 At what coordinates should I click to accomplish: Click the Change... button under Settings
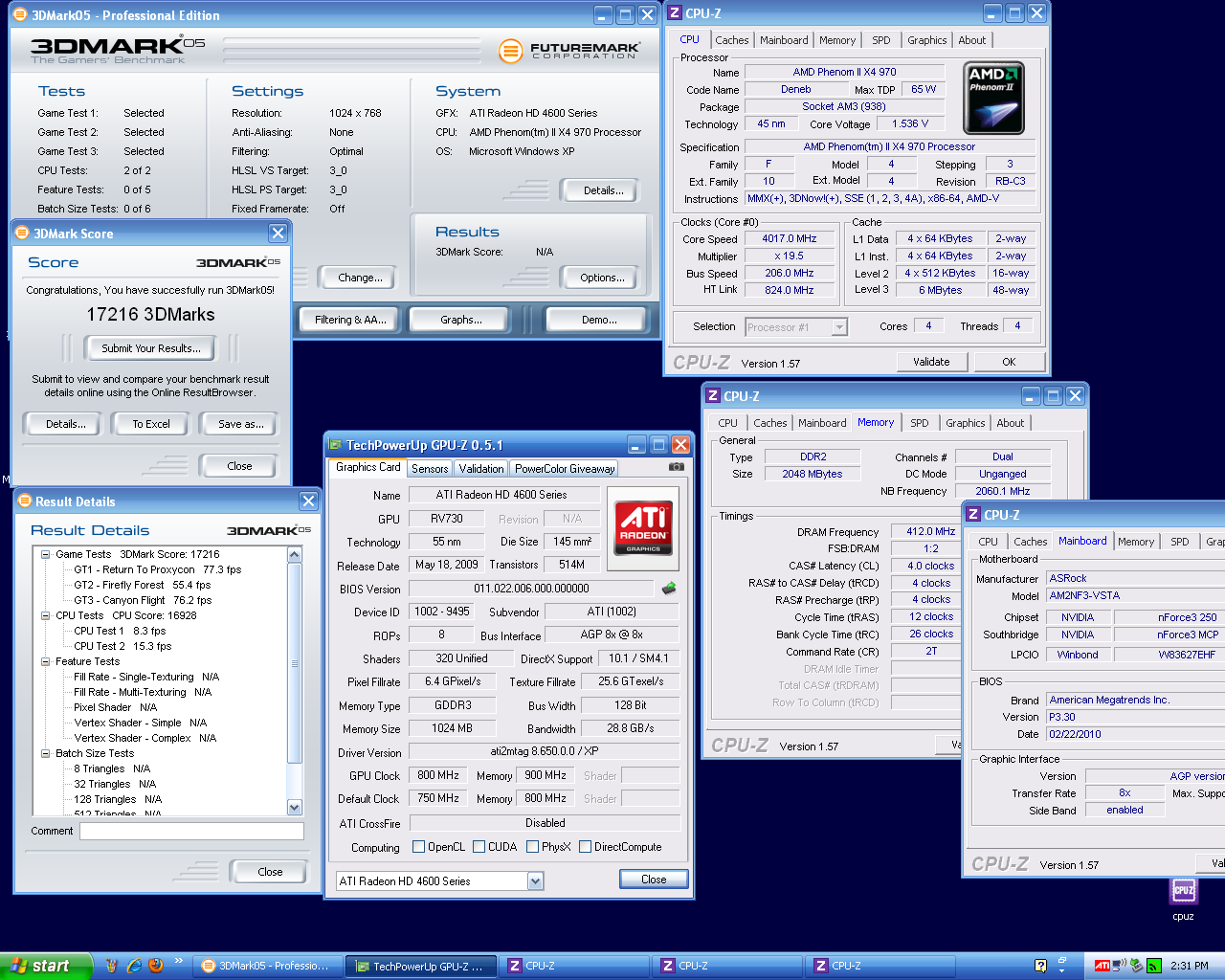point(360,278)
